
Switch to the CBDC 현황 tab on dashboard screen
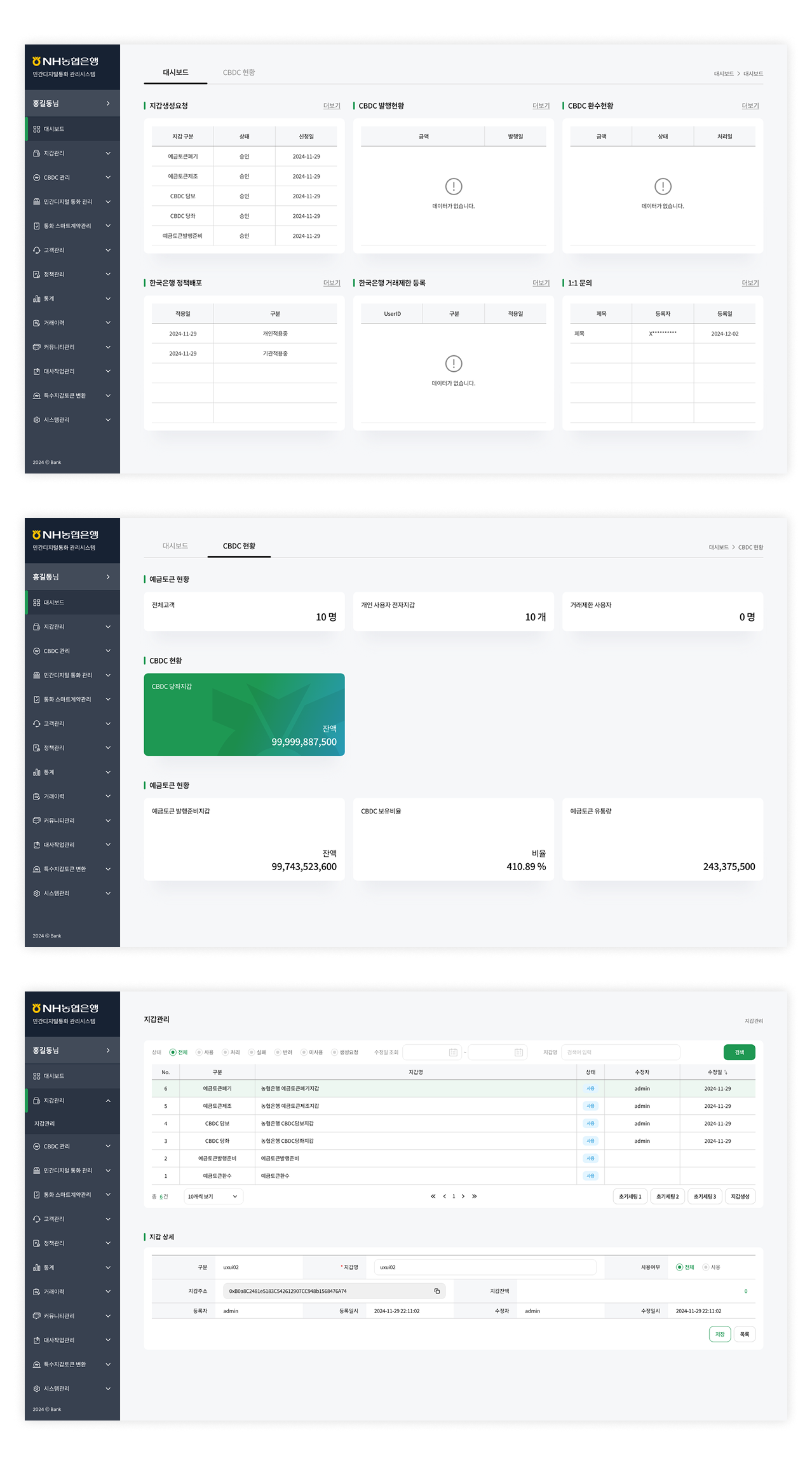tap(239, 72)
